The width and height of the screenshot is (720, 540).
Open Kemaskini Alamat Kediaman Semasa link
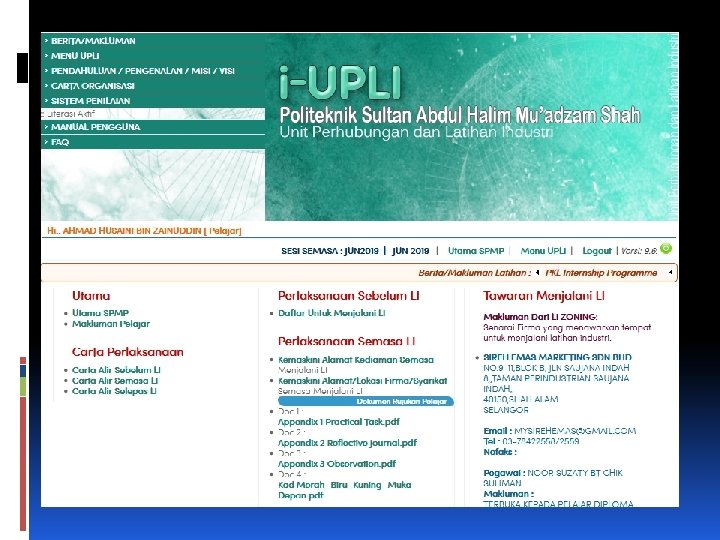(356, 360)
